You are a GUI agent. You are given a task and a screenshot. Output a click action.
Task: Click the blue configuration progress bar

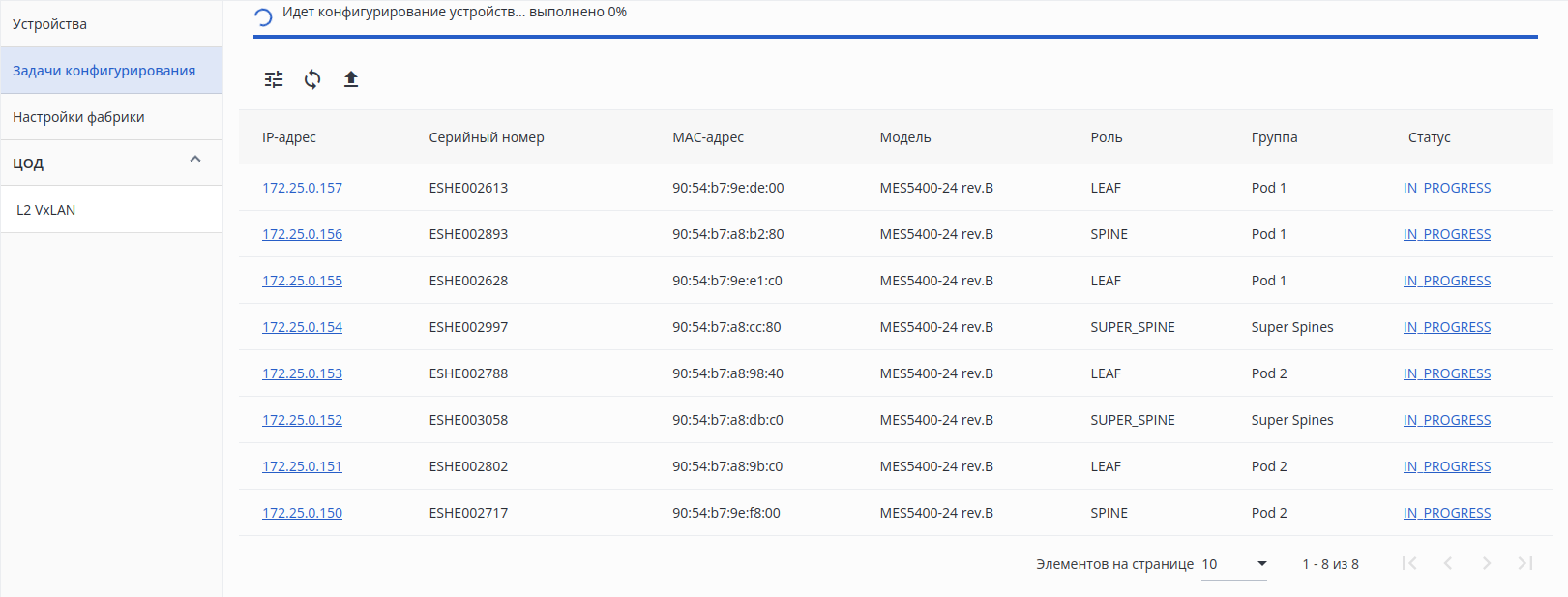pyautogui.click(x=895, y=37)
